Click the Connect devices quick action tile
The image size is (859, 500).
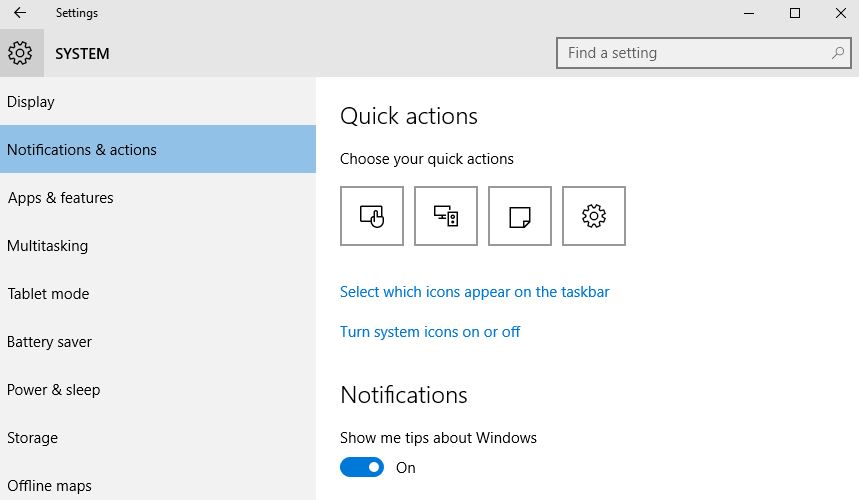(446, 216)
